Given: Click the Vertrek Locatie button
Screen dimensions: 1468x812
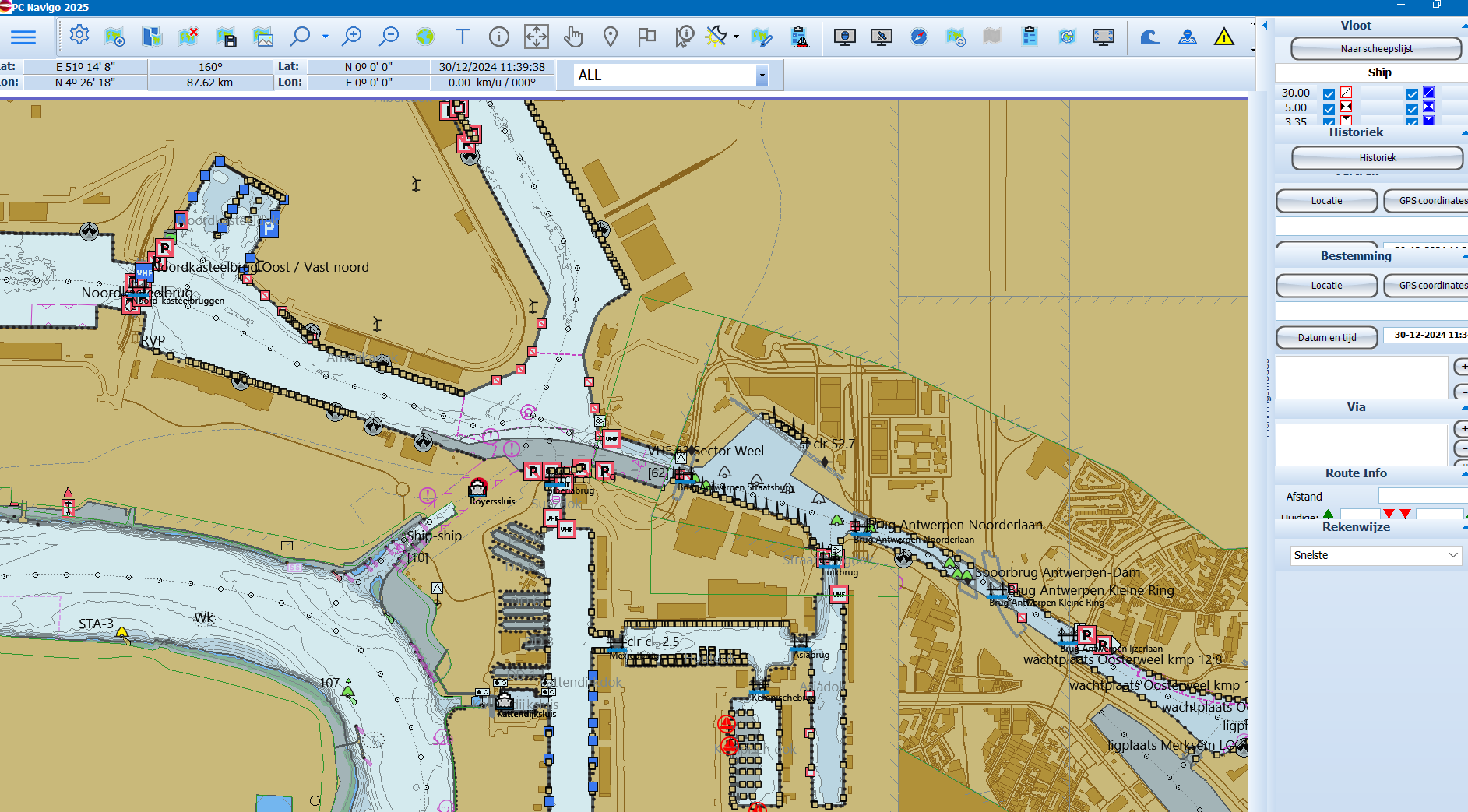Looking at the screenshot, I should pyautogui.click(x=1326, y=201).
